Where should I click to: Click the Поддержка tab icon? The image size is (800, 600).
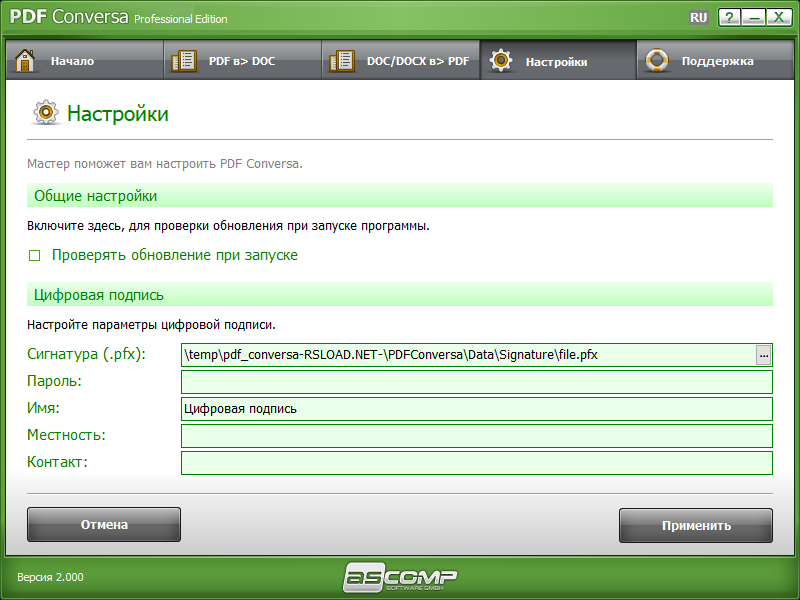[x=657, y=59]
